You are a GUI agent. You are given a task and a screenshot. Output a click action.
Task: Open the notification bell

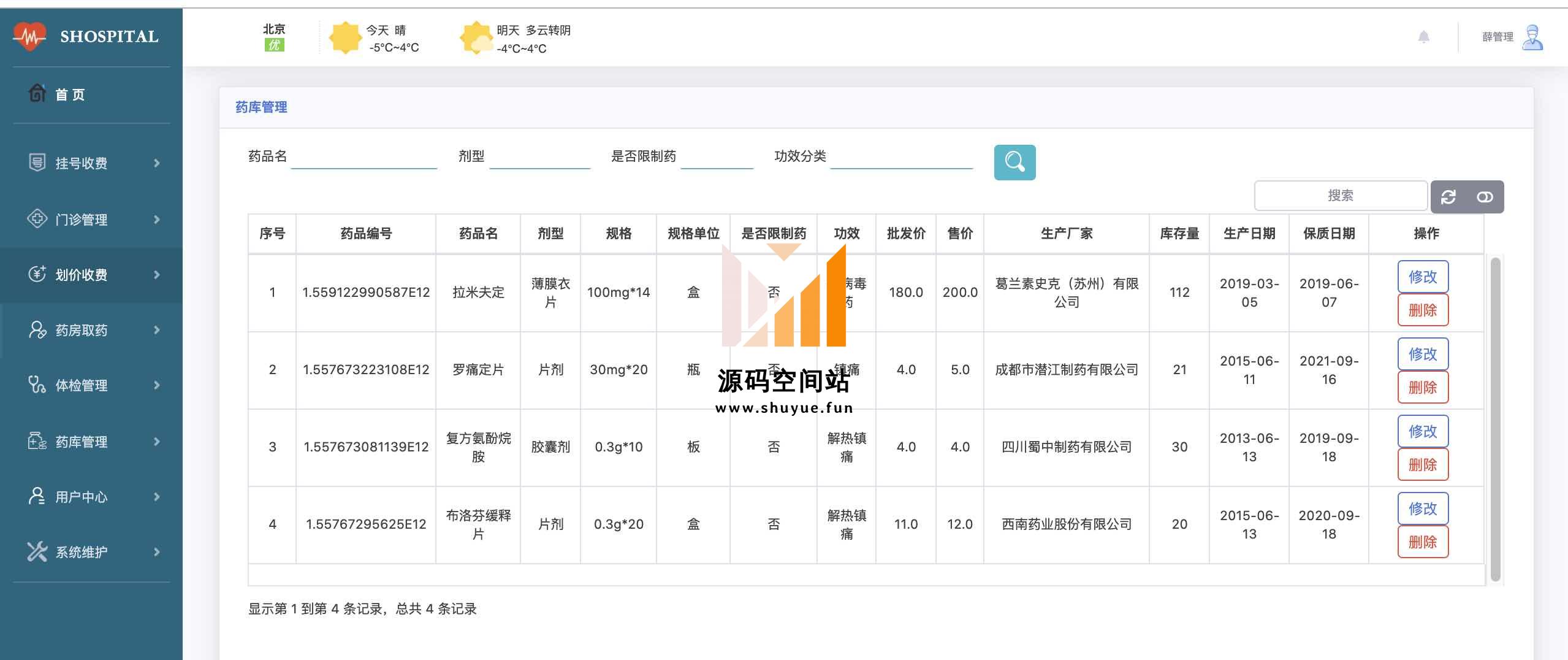pyautogui.click(x=1423, y=37)
